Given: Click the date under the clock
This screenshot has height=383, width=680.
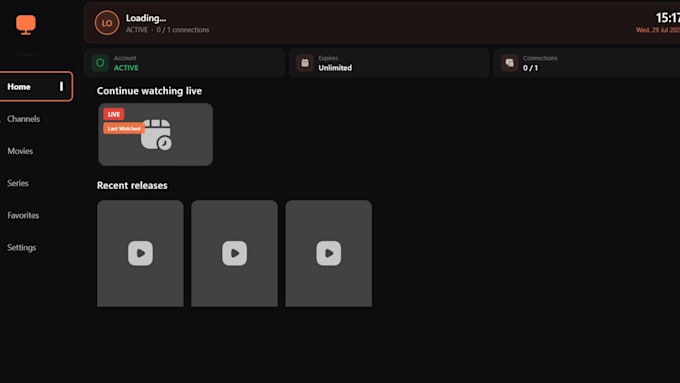Looking at the screenshot, I should tap(658, 30).
